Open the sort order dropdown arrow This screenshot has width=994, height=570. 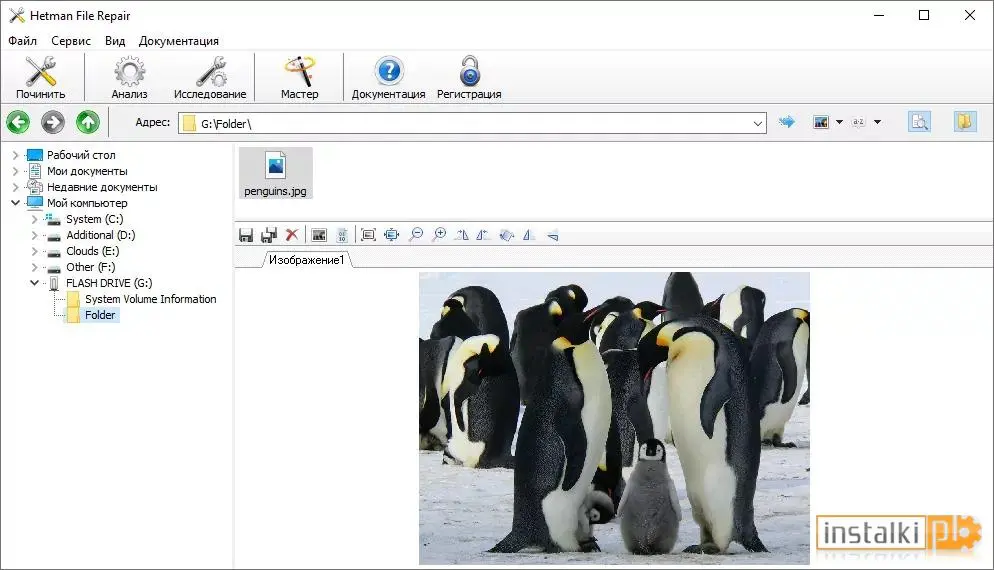(877, 122)
